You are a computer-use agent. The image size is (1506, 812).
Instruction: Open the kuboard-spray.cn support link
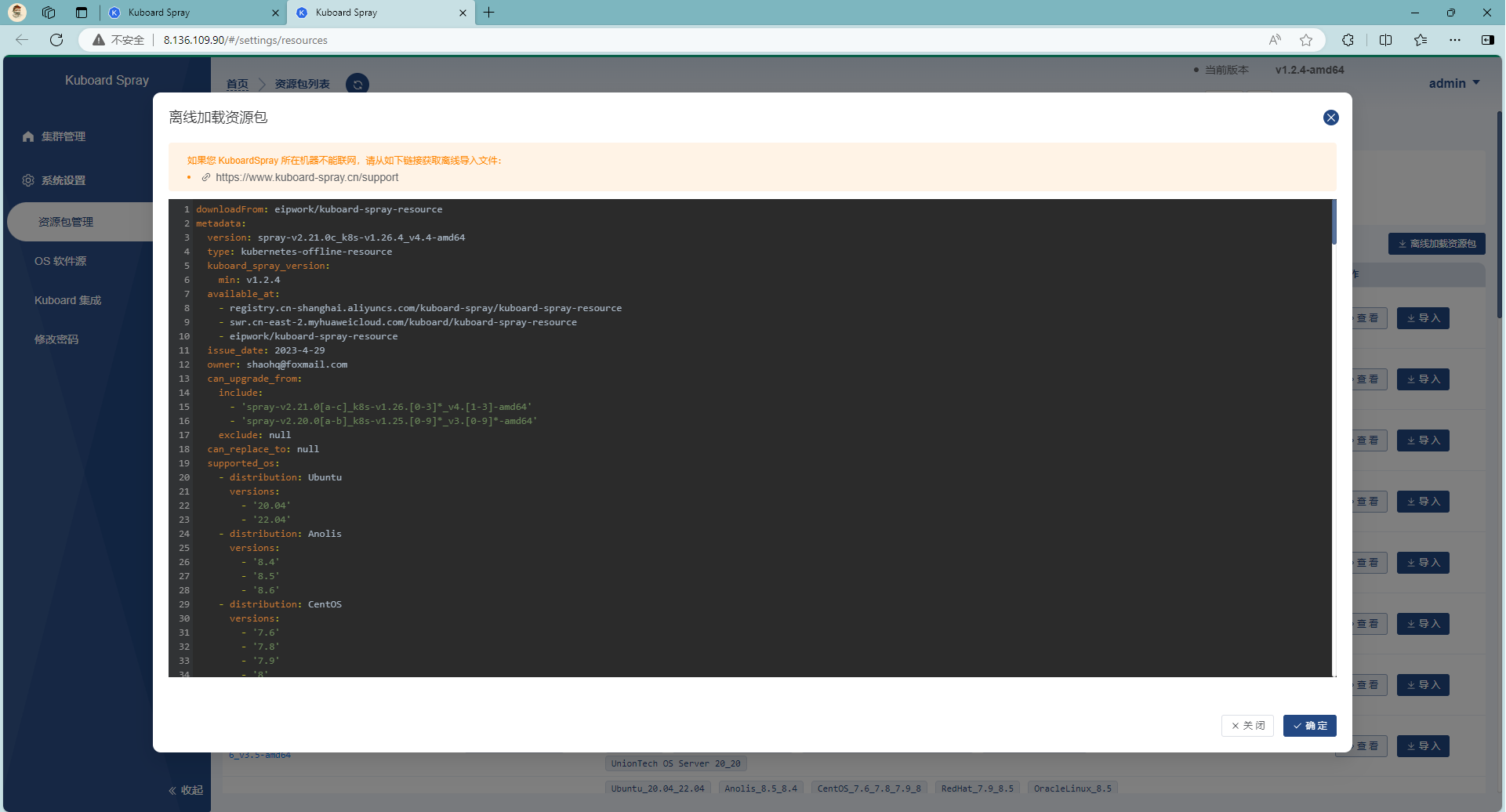[307, 178]
